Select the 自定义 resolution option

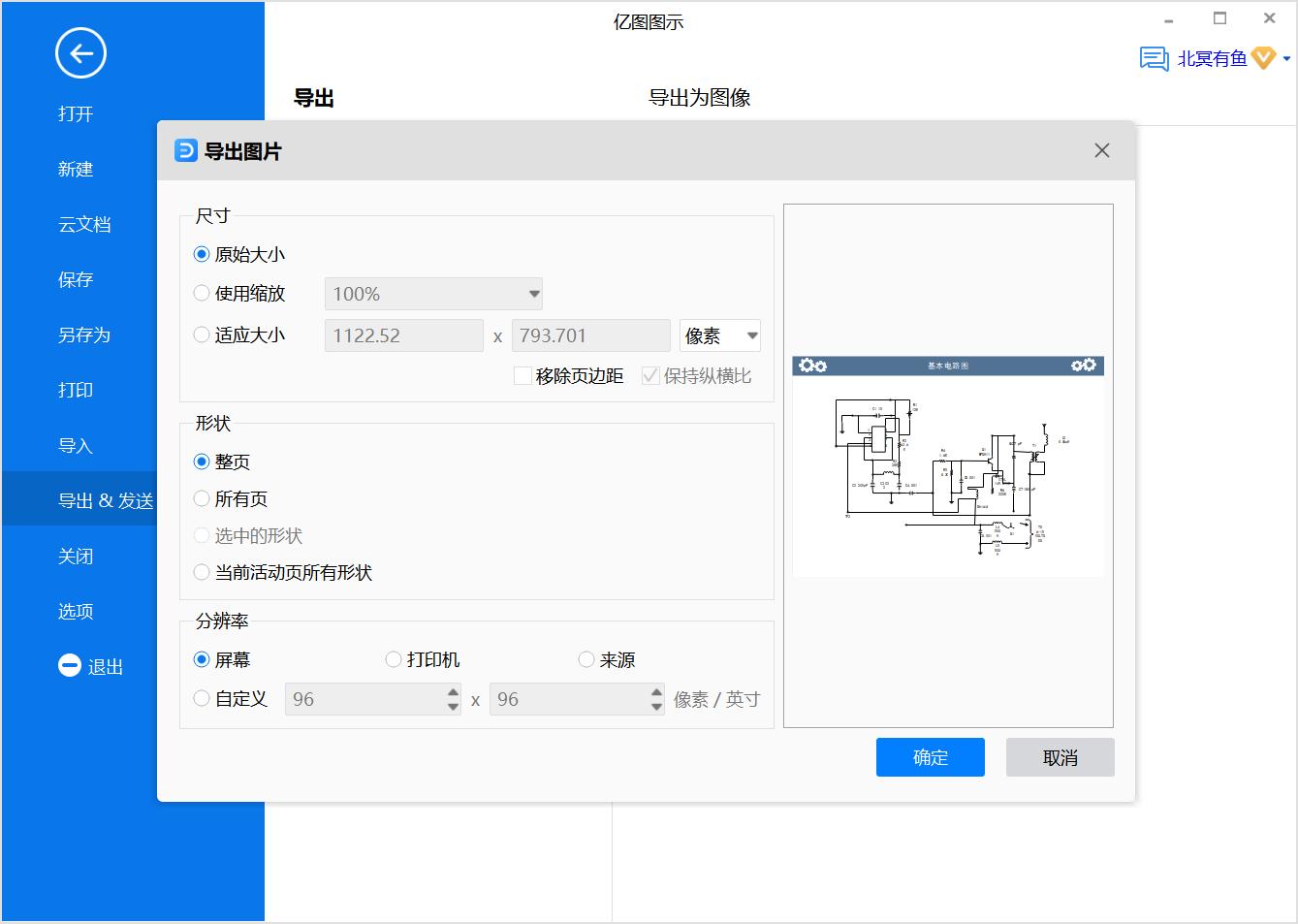(x=201, y=698)
